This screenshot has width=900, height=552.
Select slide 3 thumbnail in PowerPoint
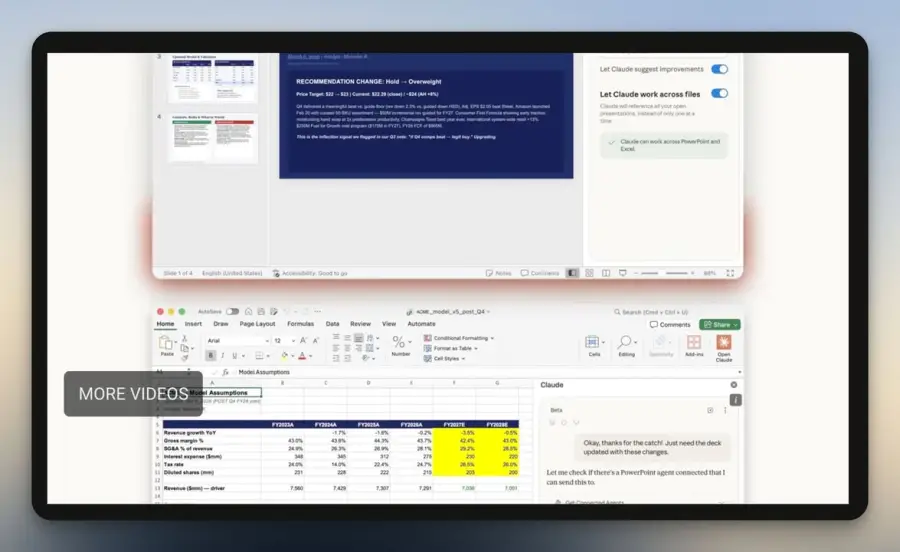[x=213, y=77]
